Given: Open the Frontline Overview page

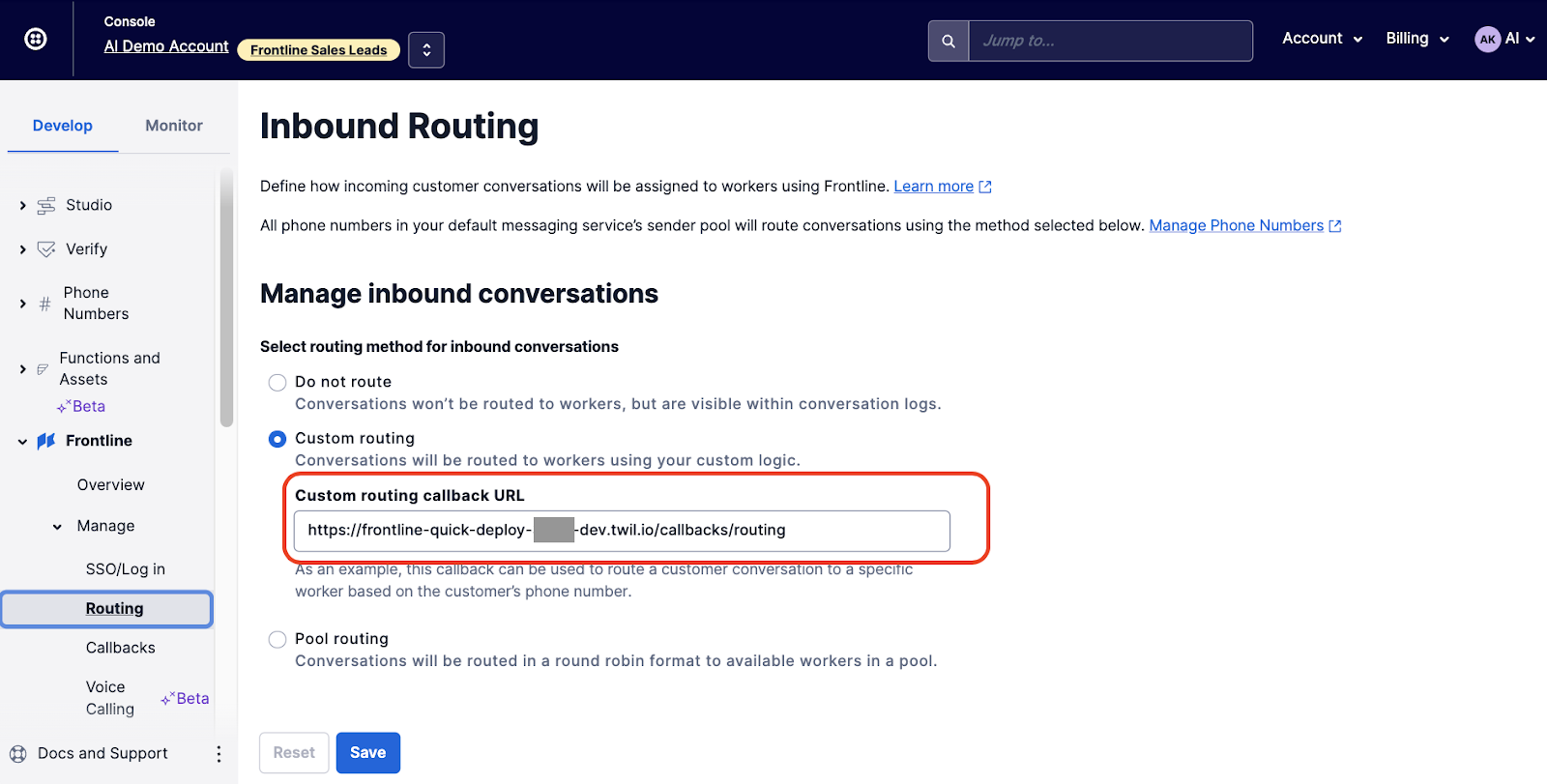Looking at the screenshot, I should coord(111,485).
